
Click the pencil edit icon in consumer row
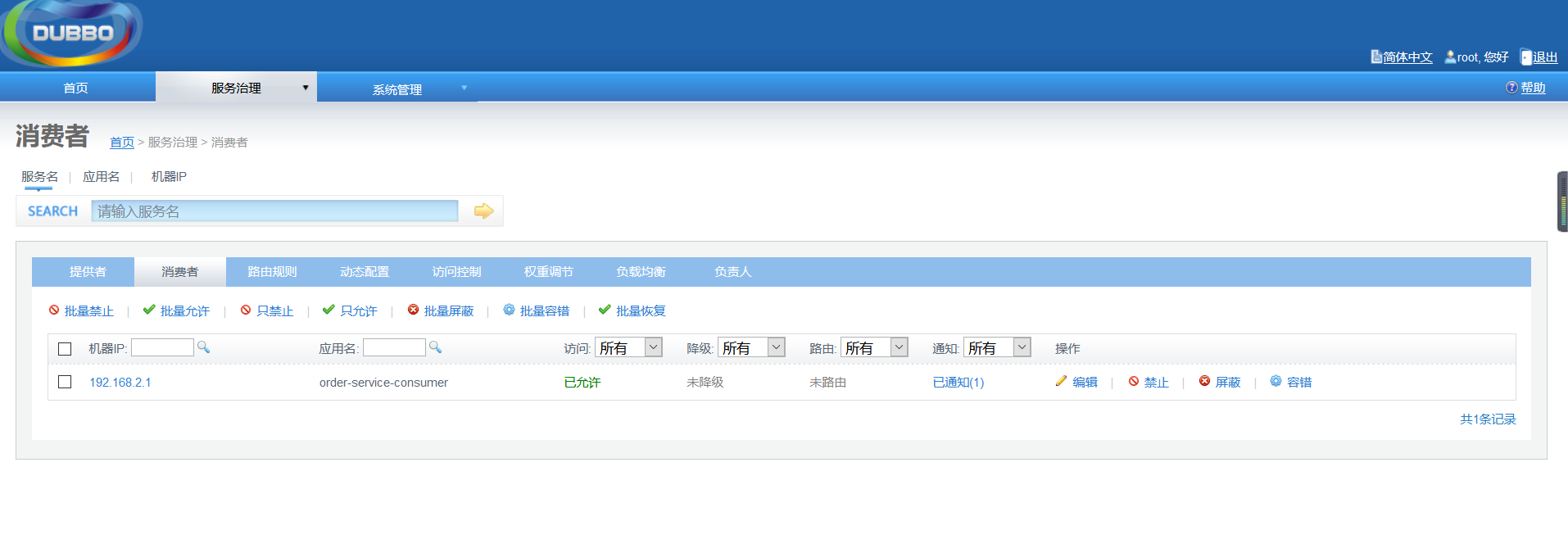pos(1061,381)
